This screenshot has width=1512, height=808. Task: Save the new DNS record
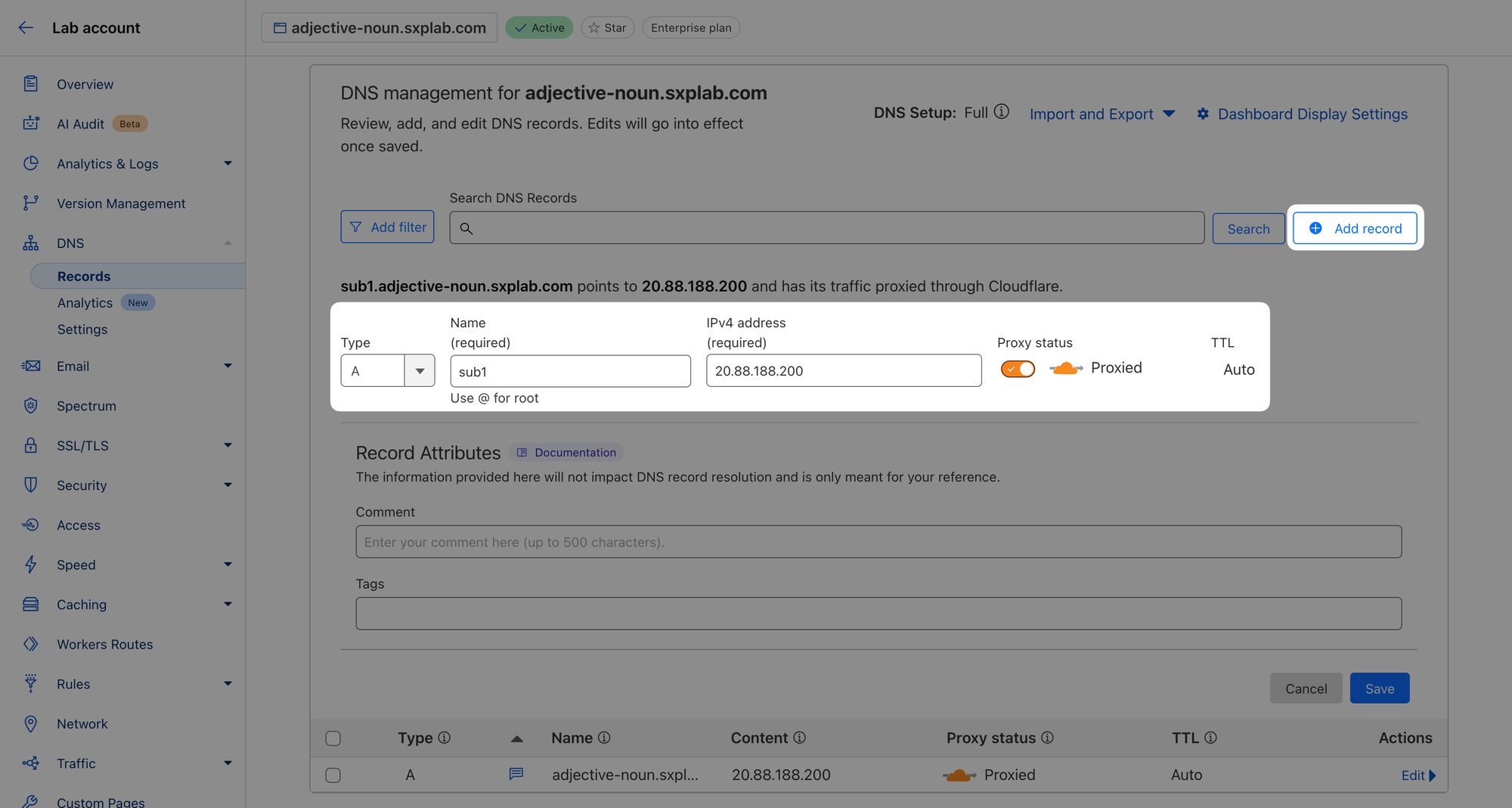(1379, 688)
